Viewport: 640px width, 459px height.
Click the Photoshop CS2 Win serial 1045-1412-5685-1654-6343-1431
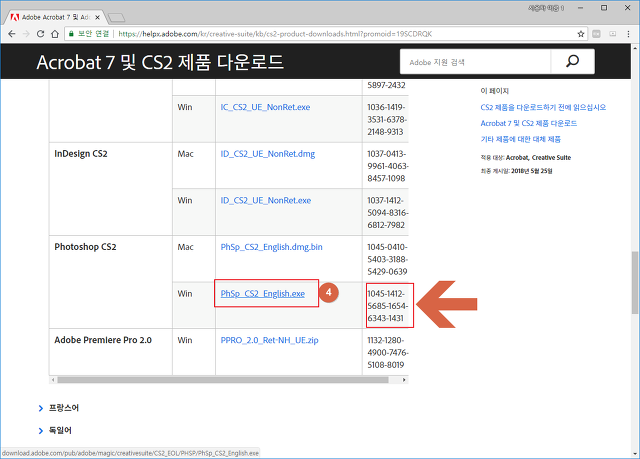387,306
